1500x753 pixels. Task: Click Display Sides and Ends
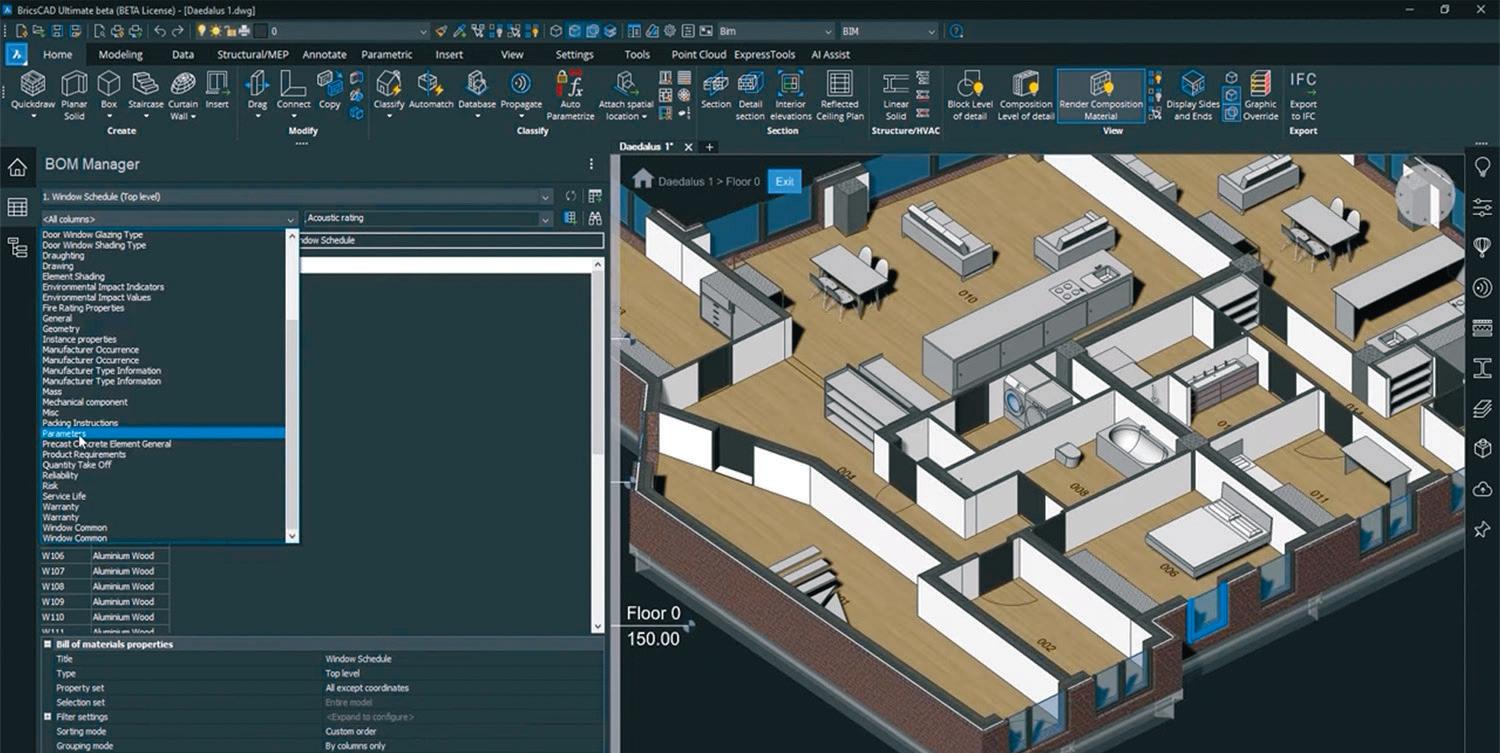click(1193, 95)
